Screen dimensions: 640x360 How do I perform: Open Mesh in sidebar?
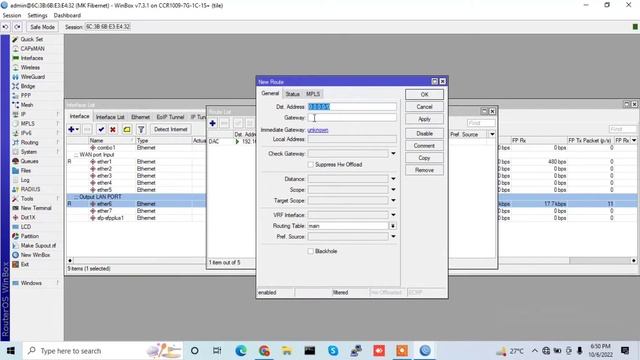coord(27,105)
